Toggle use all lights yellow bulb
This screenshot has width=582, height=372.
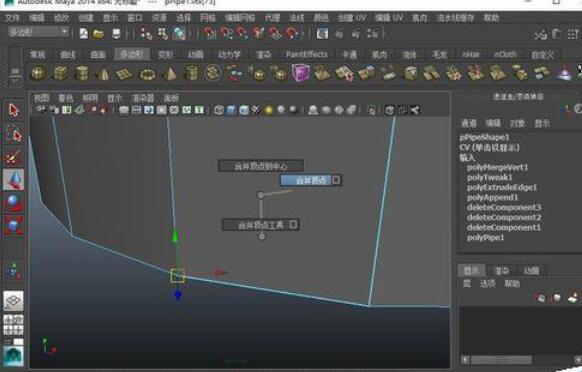coord(268,110)
